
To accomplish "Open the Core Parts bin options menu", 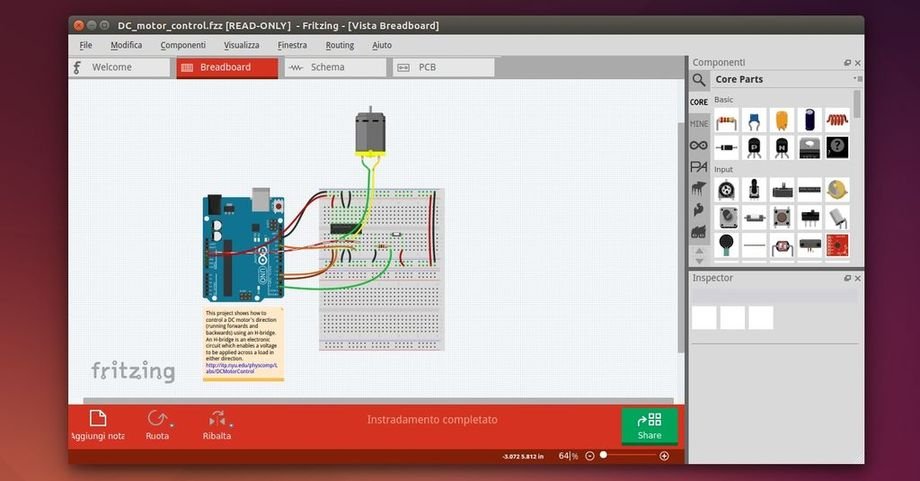I will pyautogui.click(x=856, y=78).
